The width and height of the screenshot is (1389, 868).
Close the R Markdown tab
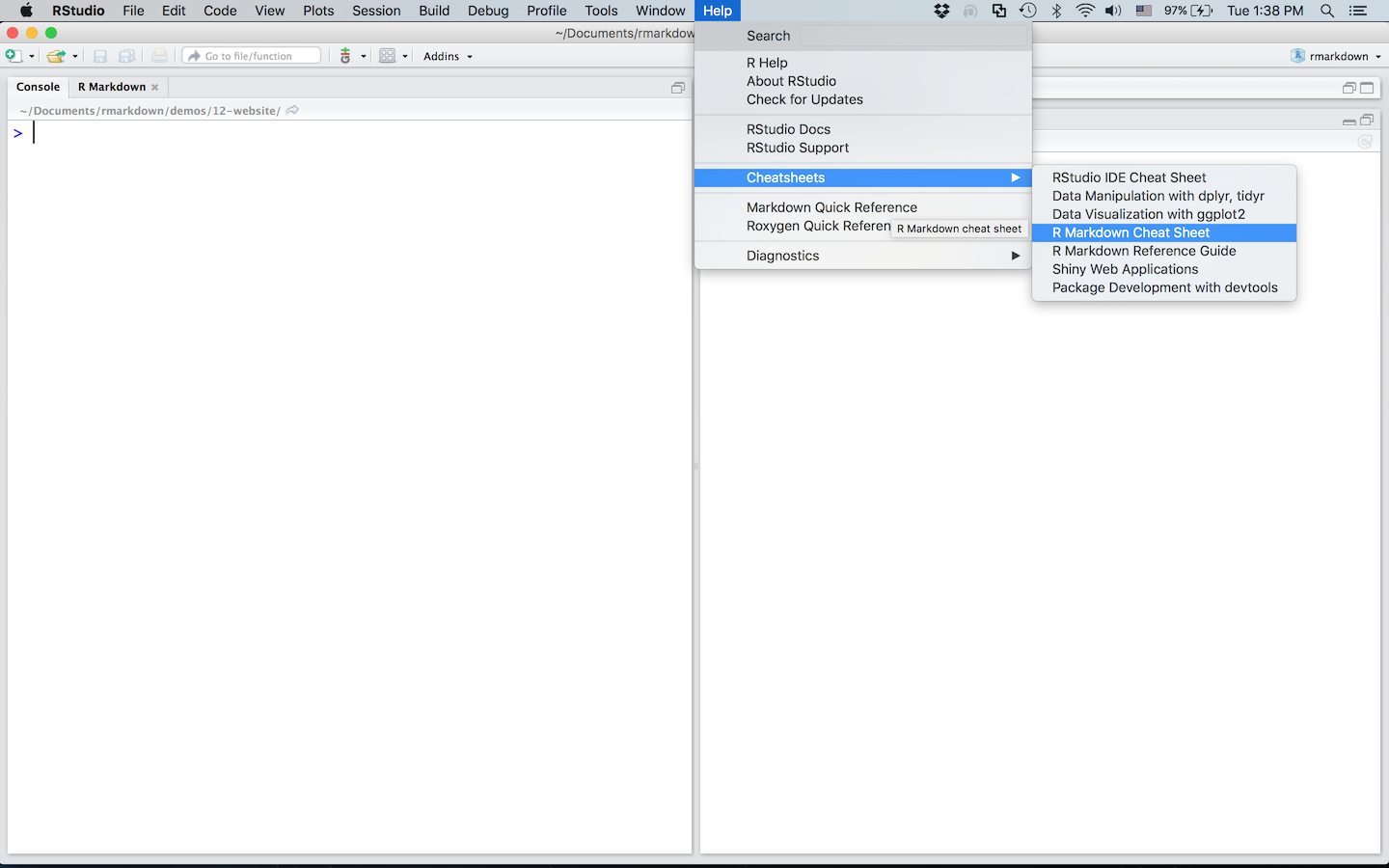coord(155,87)
